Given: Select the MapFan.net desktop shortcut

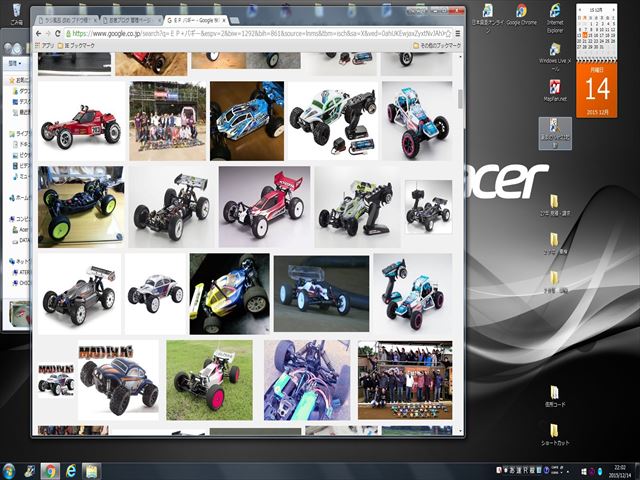Looking at the screenshot, I should (x=555, y=91).
